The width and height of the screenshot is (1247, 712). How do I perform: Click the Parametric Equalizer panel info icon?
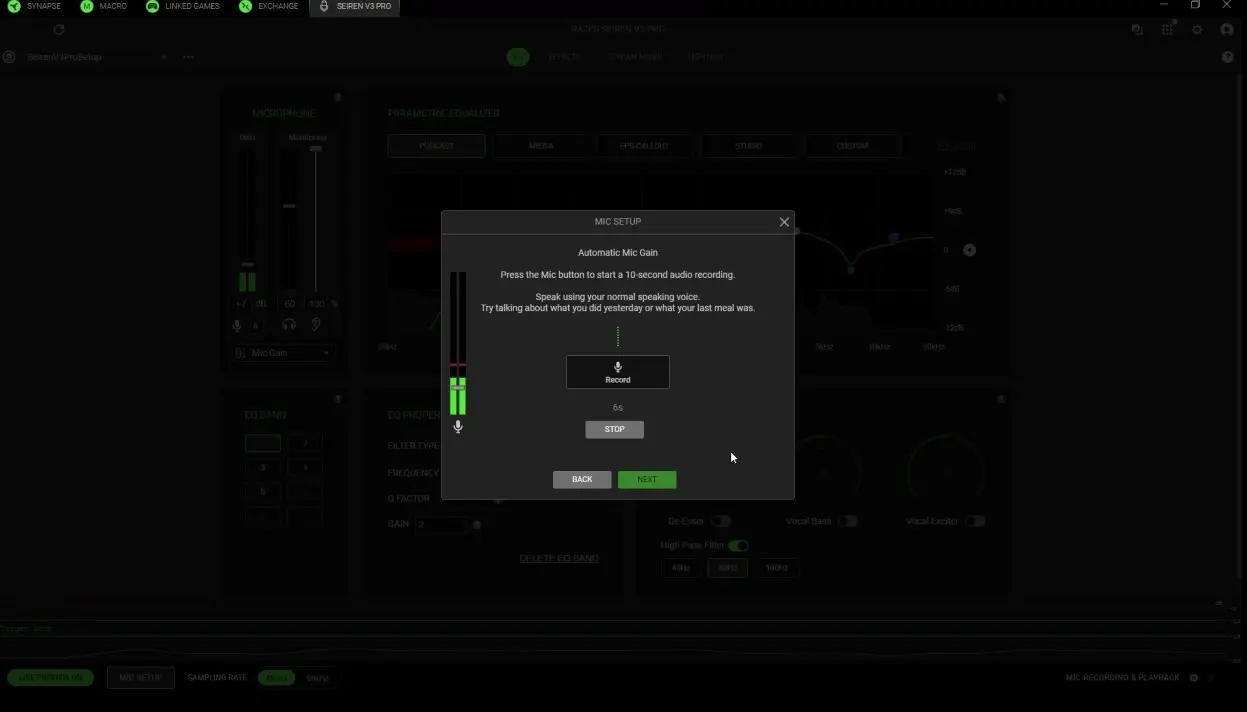point(1001,98)
